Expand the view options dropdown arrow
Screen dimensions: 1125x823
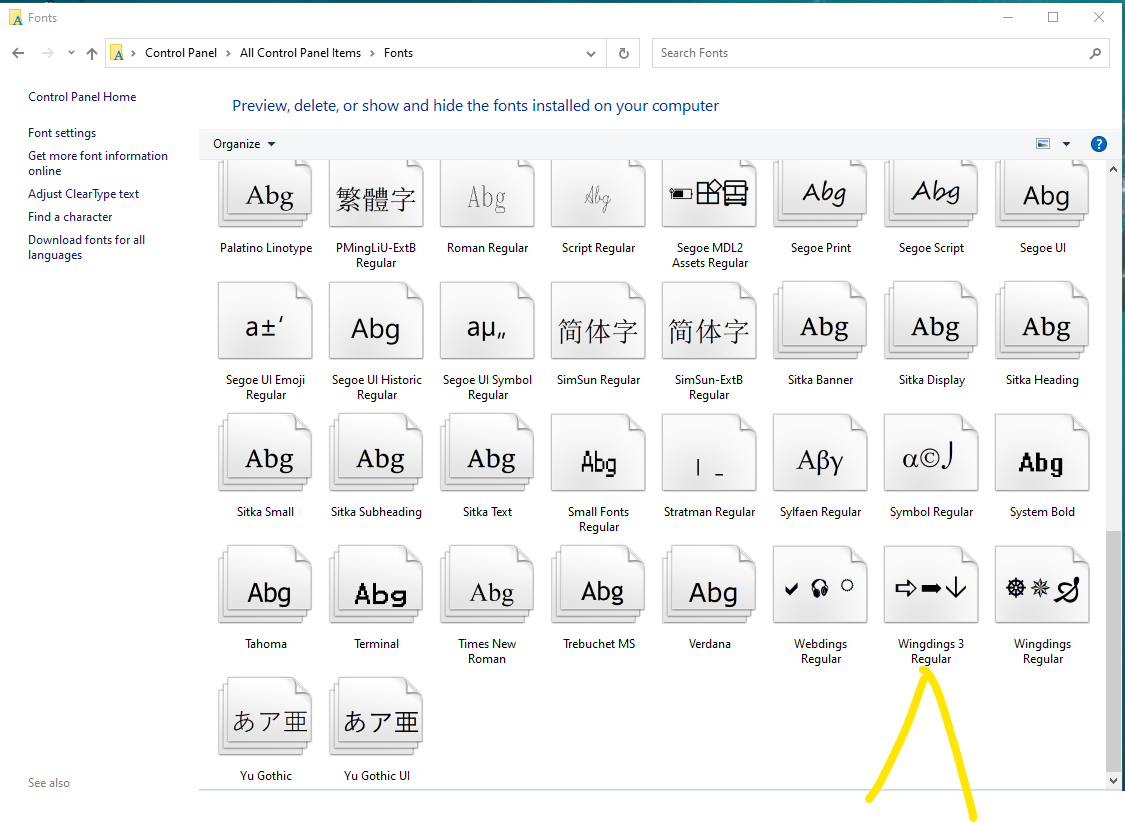coord(1066,144)
